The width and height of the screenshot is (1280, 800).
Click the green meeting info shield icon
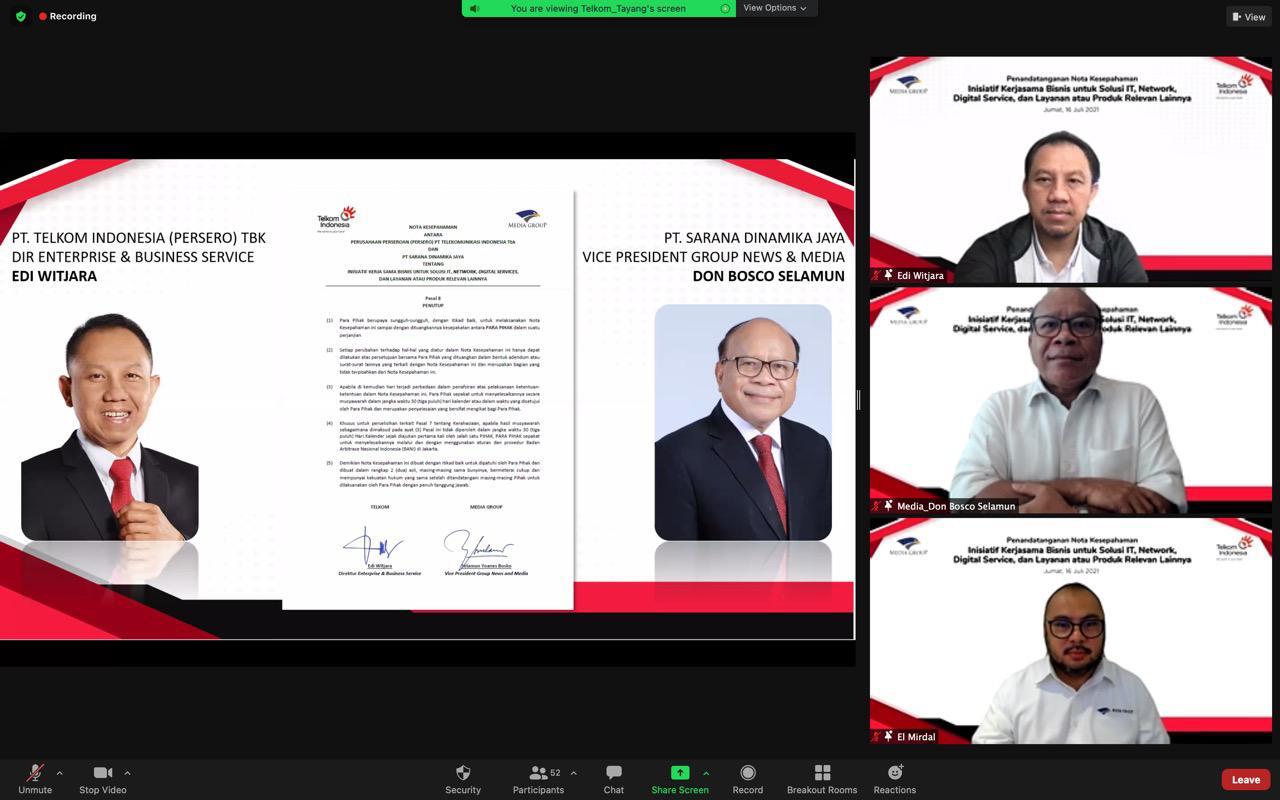click(19, 16)
